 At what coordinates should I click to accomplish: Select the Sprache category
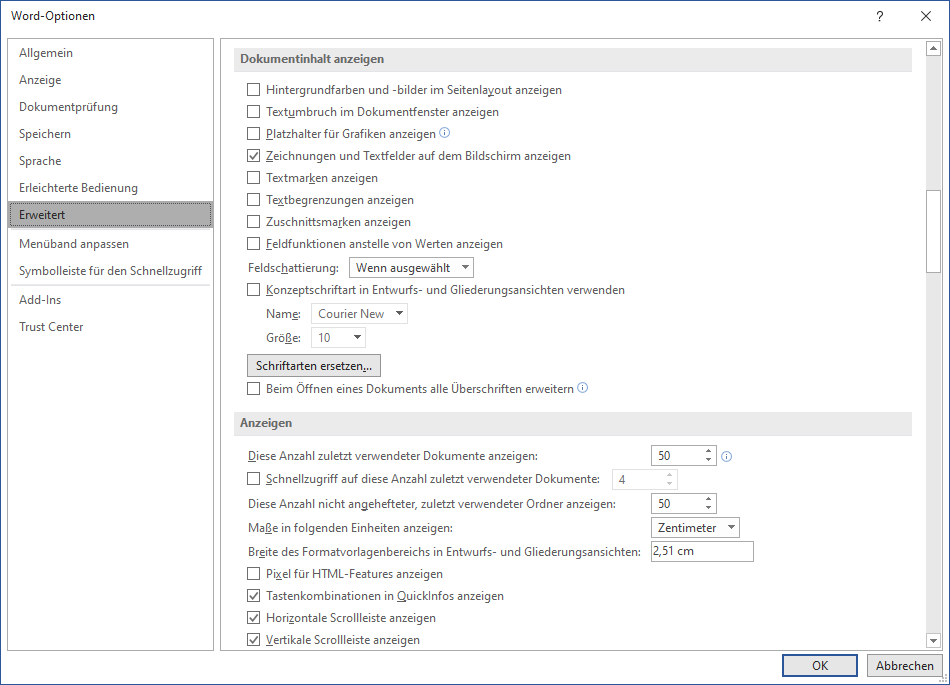(110, 161)
